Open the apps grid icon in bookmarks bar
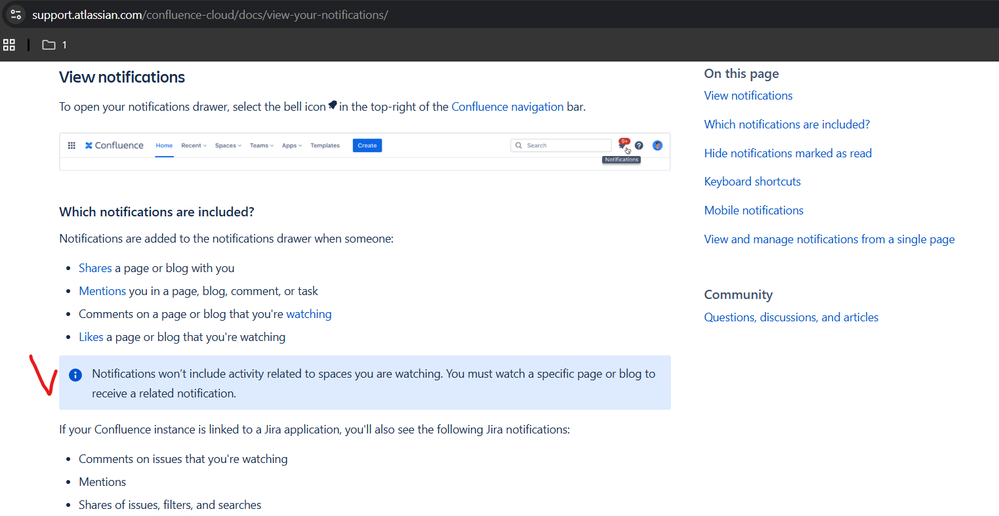 (9, 45)
